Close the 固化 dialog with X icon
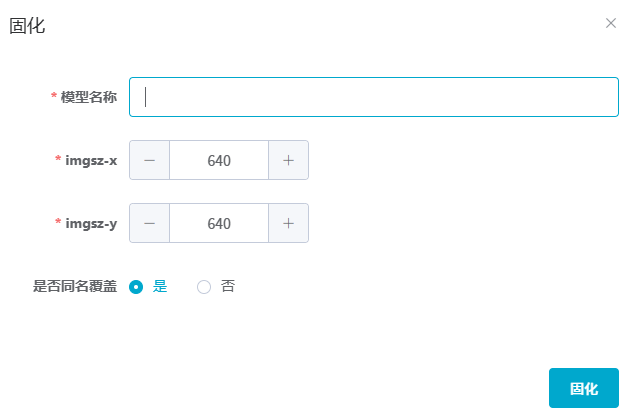The width and height of the screenshot is (631, 413). (x=611, y=23)
